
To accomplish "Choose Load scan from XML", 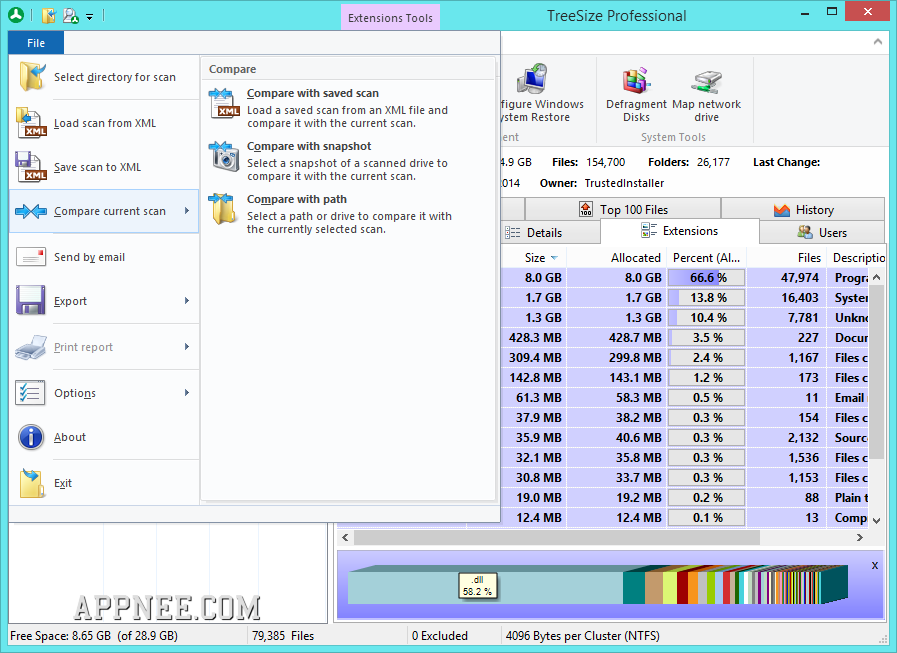I will 104,122.
